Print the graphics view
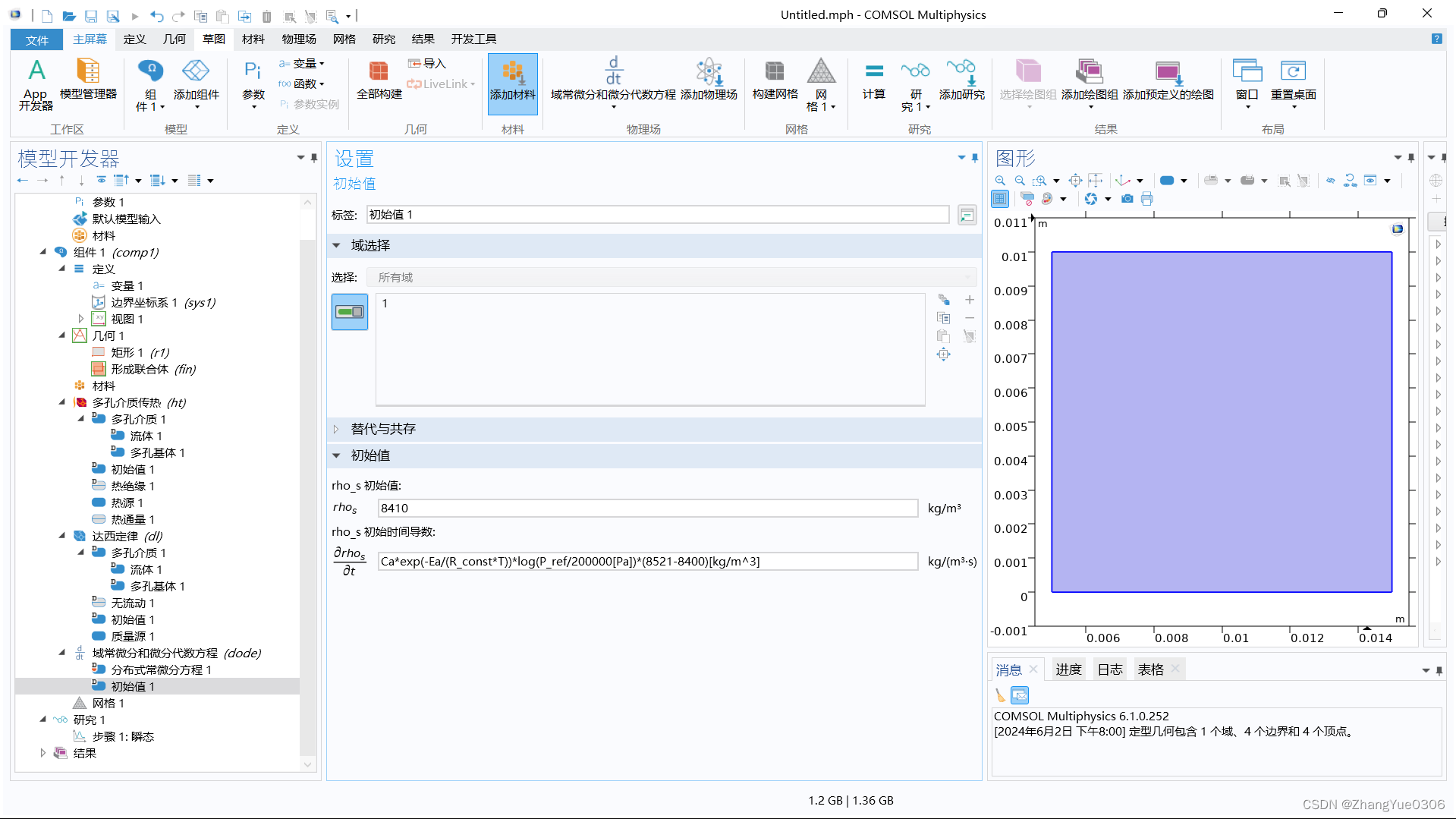 click(1146, 199)
